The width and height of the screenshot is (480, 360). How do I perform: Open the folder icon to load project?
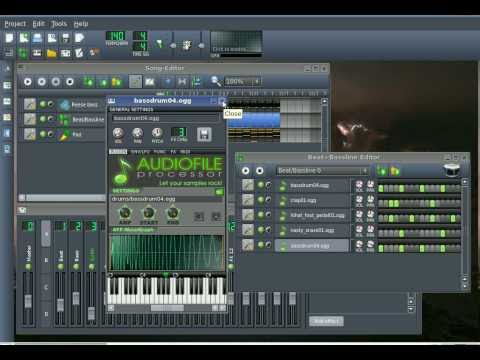click(x=51, y=53)
